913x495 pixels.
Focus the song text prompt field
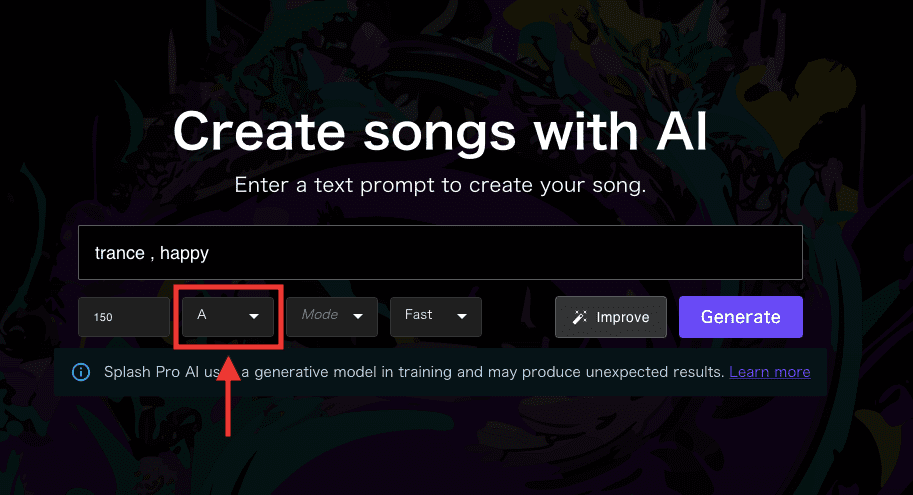pyautogui.click(x=440, y=253)
